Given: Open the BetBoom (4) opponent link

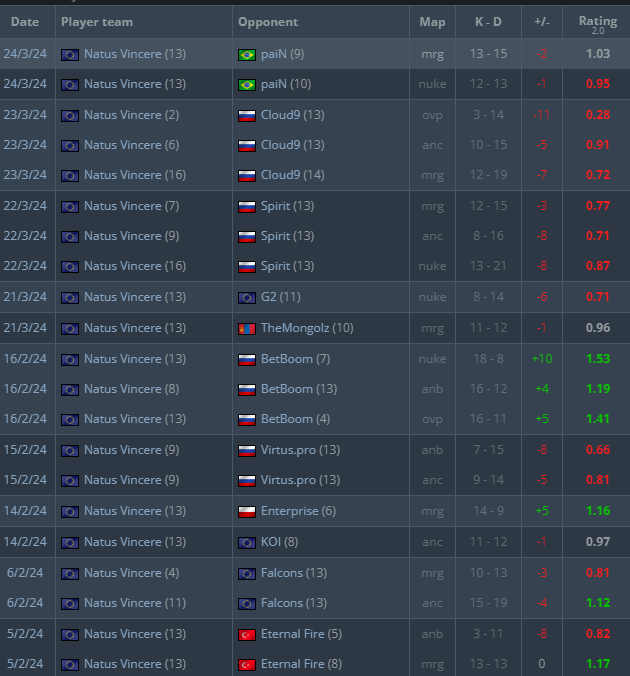Looking at the screenshot, I should coord(296,419).
